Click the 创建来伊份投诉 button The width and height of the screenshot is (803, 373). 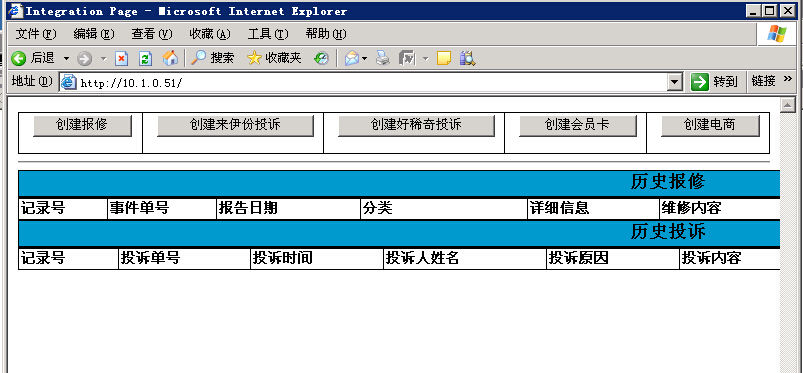pos(235,126)
